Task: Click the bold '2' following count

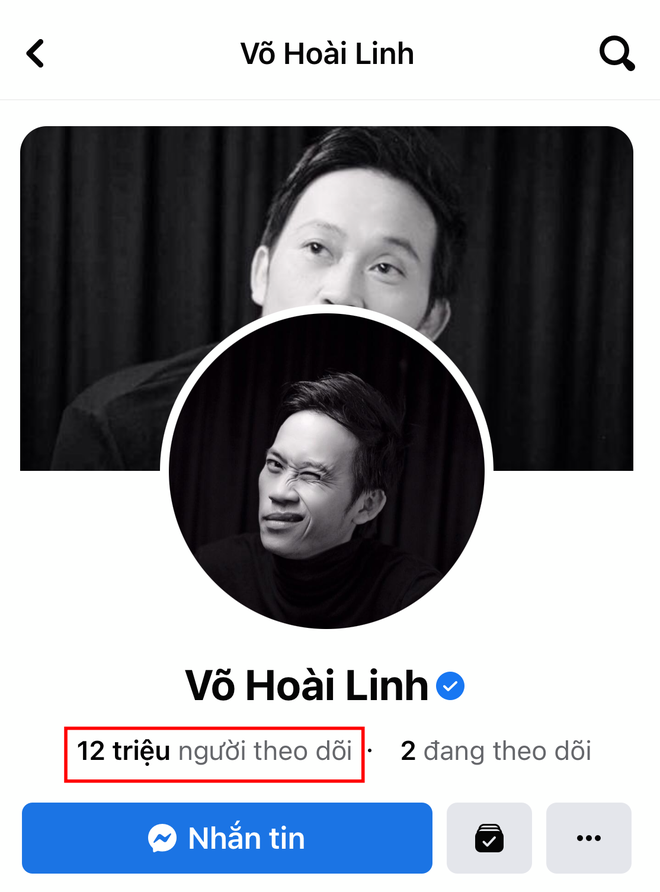Action: click(x=408, y=751)
